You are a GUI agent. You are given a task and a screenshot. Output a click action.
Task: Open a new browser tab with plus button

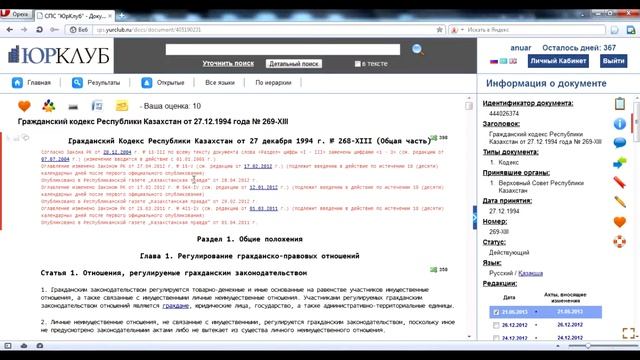coord(121,16)
